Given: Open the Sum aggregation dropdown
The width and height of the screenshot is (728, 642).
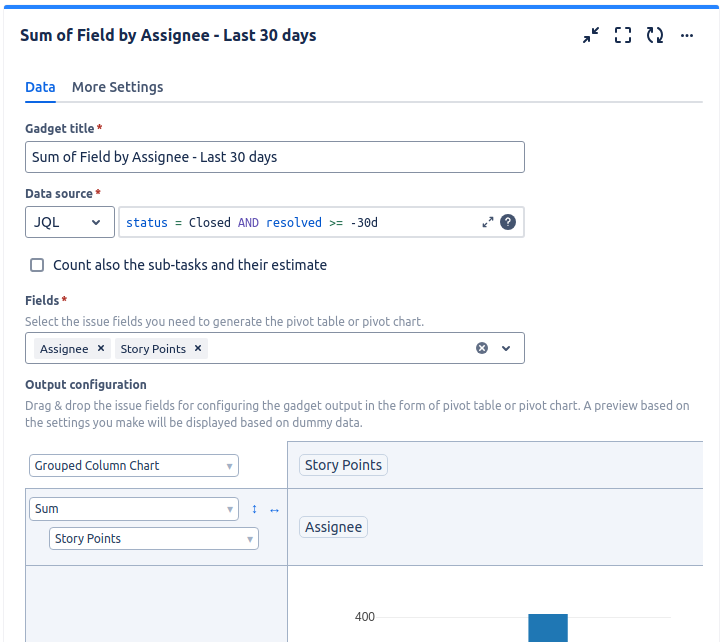Looking at the screenshot, I should 134,509.
